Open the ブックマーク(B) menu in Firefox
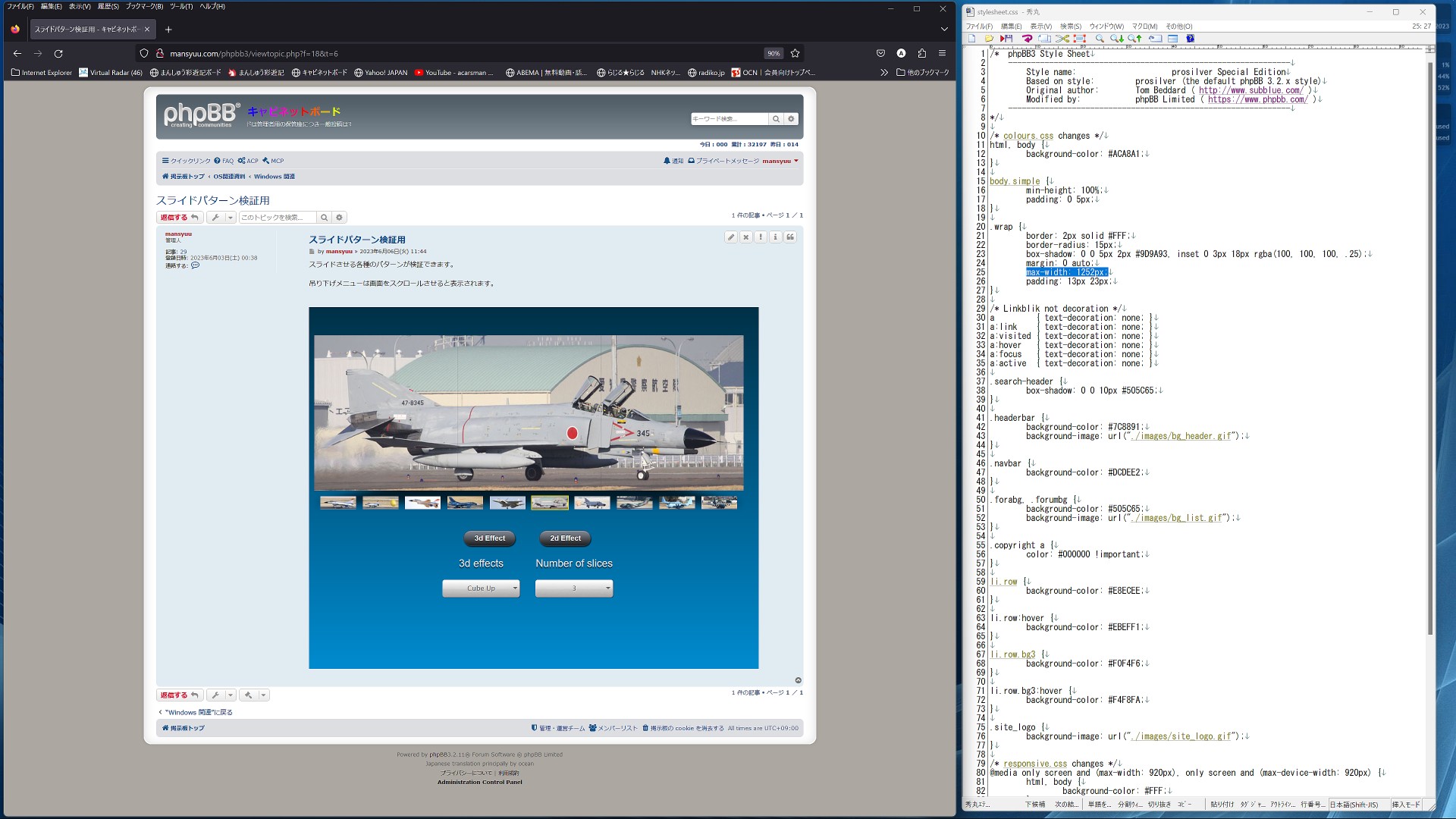Screen dimensions: 1456x819 (x=144, y=6)
